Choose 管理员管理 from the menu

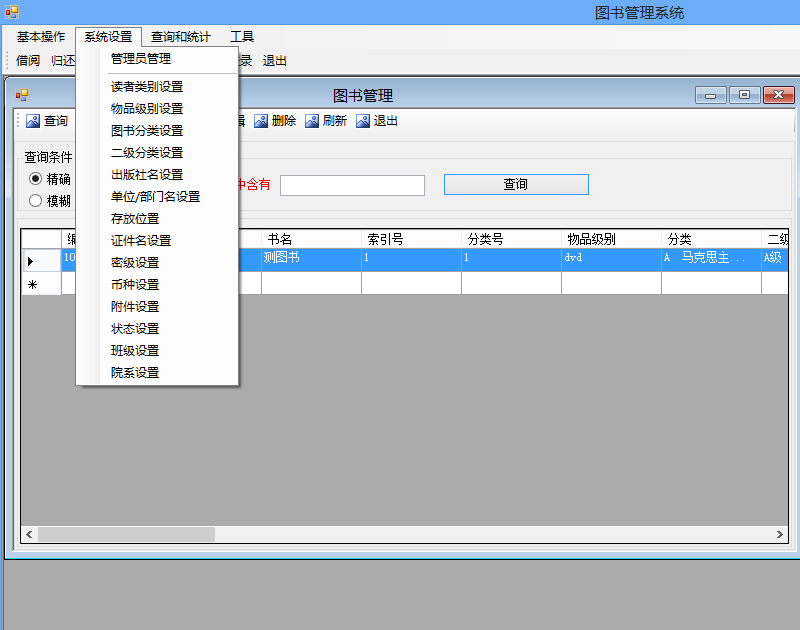(141, 59)
